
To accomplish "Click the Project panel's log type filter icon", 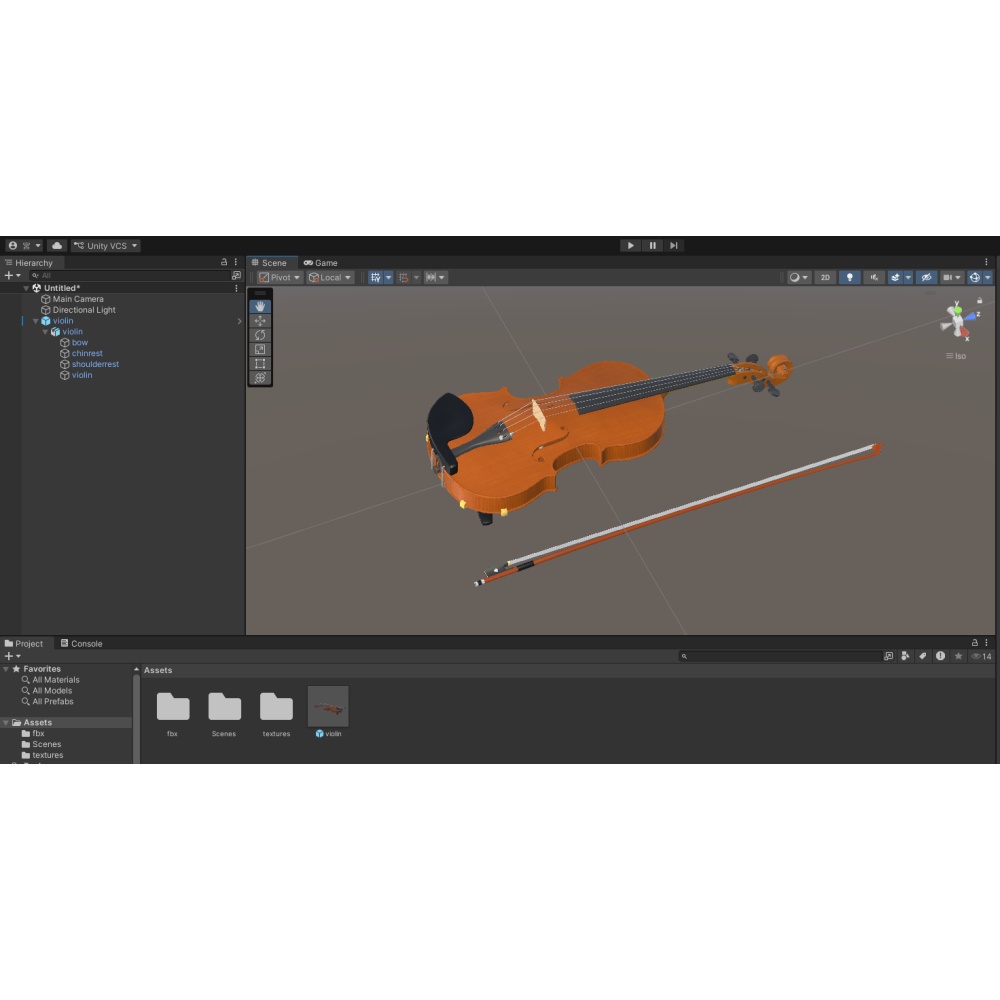I will 940,656.
